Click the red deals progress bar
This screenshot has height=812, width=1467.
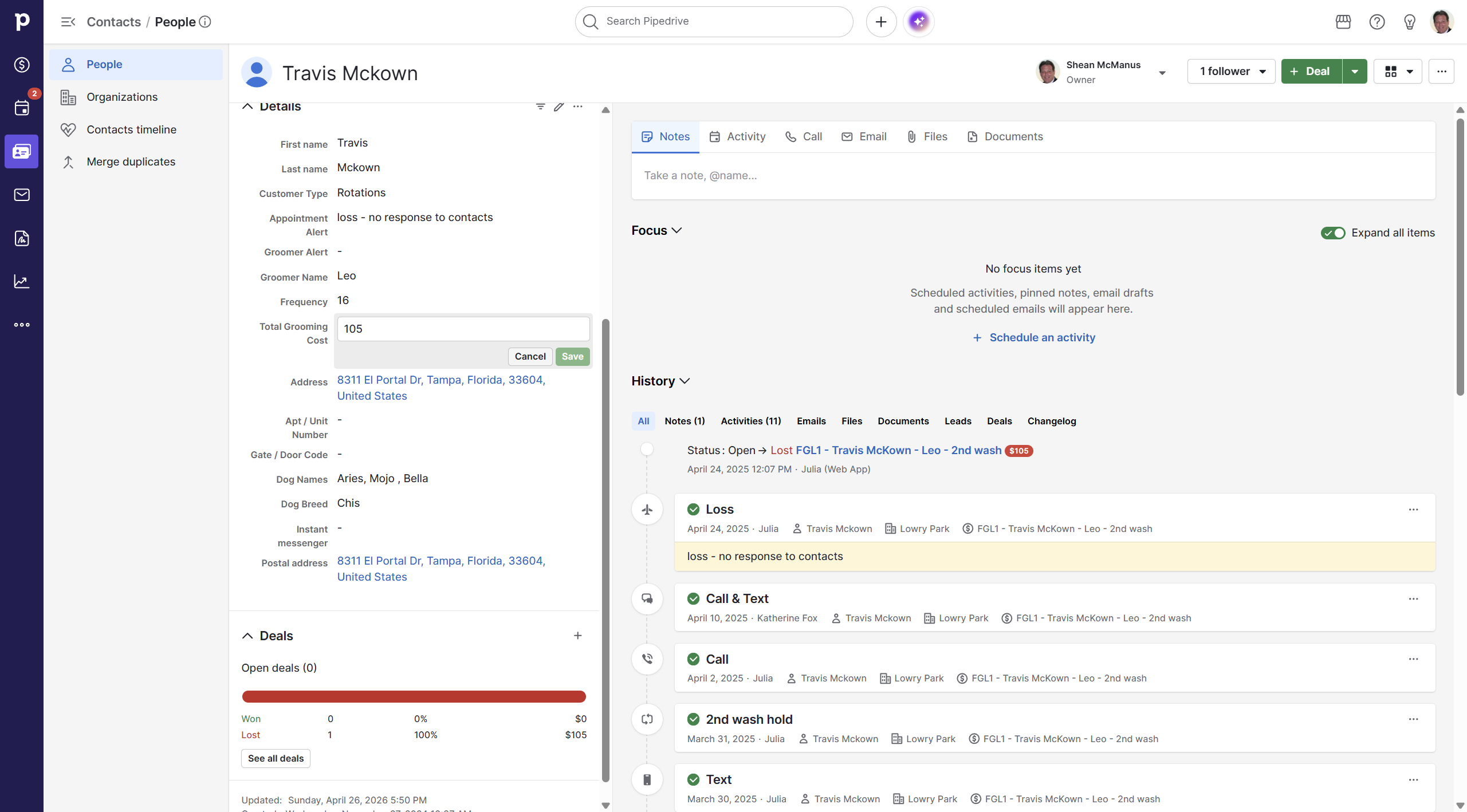pos(414,696)
